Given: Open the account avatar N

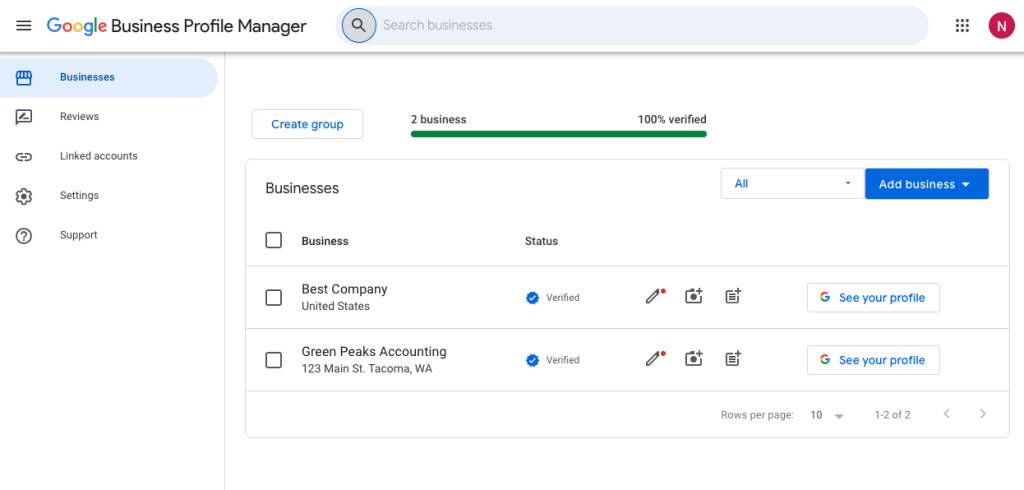Looking at the screenshot, I should pyautogui.click(x=1001, y=25).
